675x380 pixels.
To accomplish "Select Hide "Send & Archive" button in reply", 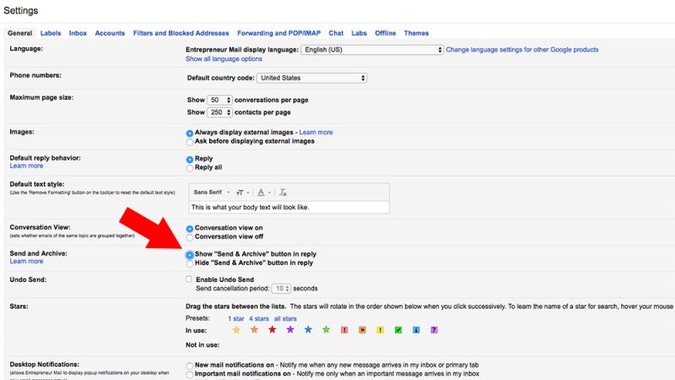I will click(189, 263).
